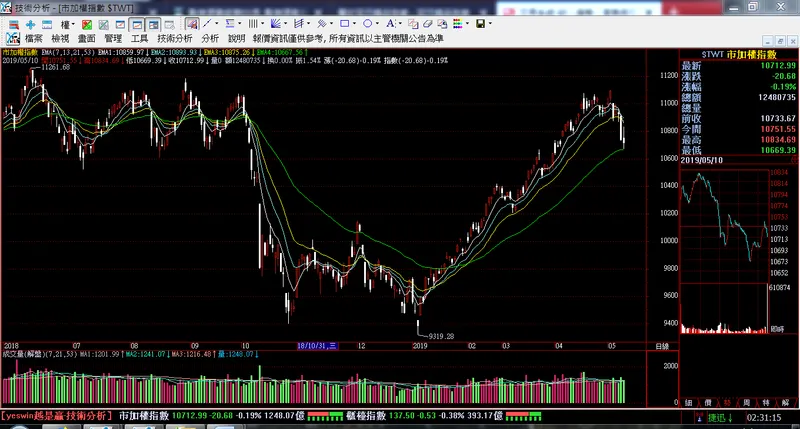
Task: Click the application logo icon beside 檔案
Action: tap(13, 38)
